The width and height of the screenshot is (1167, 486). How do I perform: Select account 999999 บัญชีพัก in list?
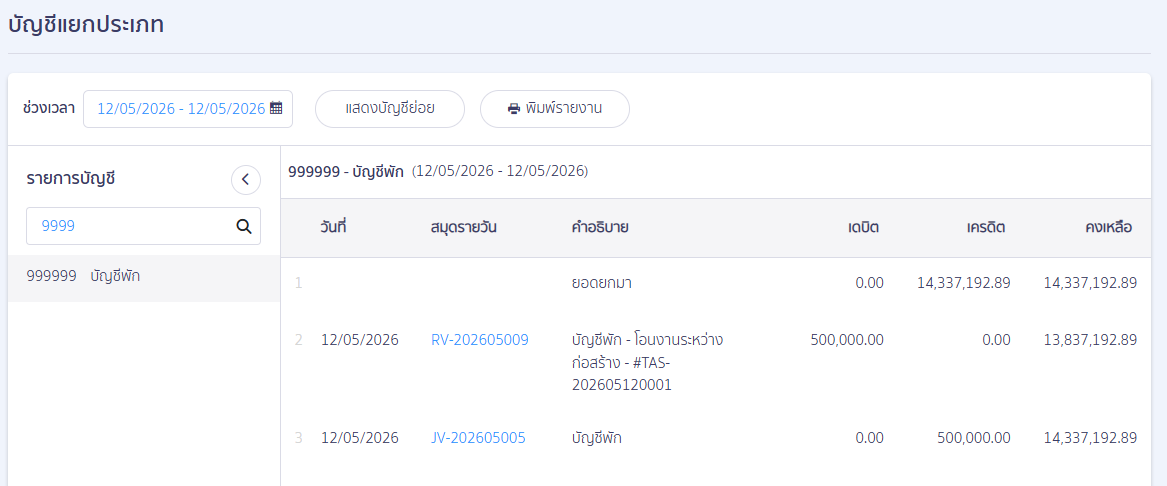coord(144,276)
